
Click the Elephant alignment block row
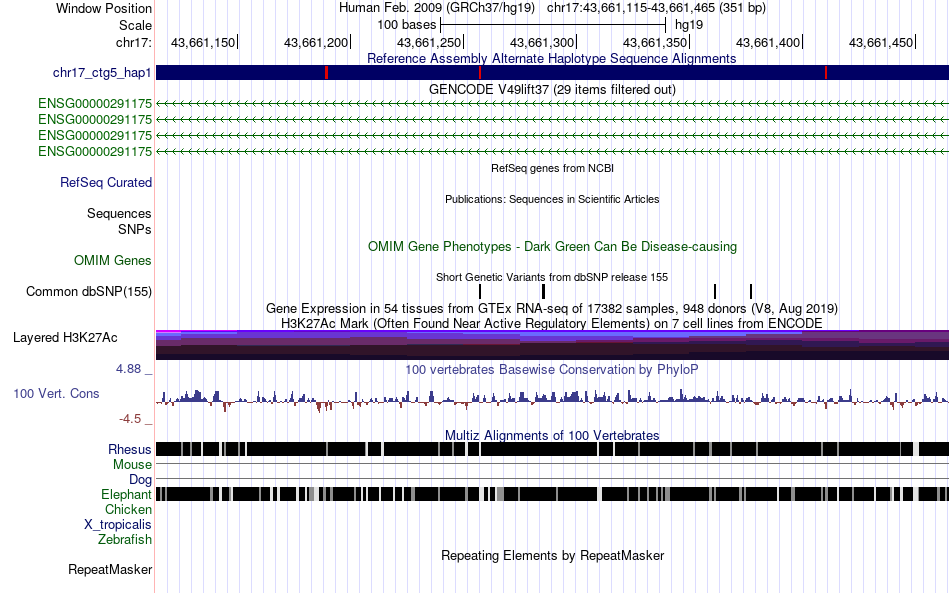pos(552,494)
